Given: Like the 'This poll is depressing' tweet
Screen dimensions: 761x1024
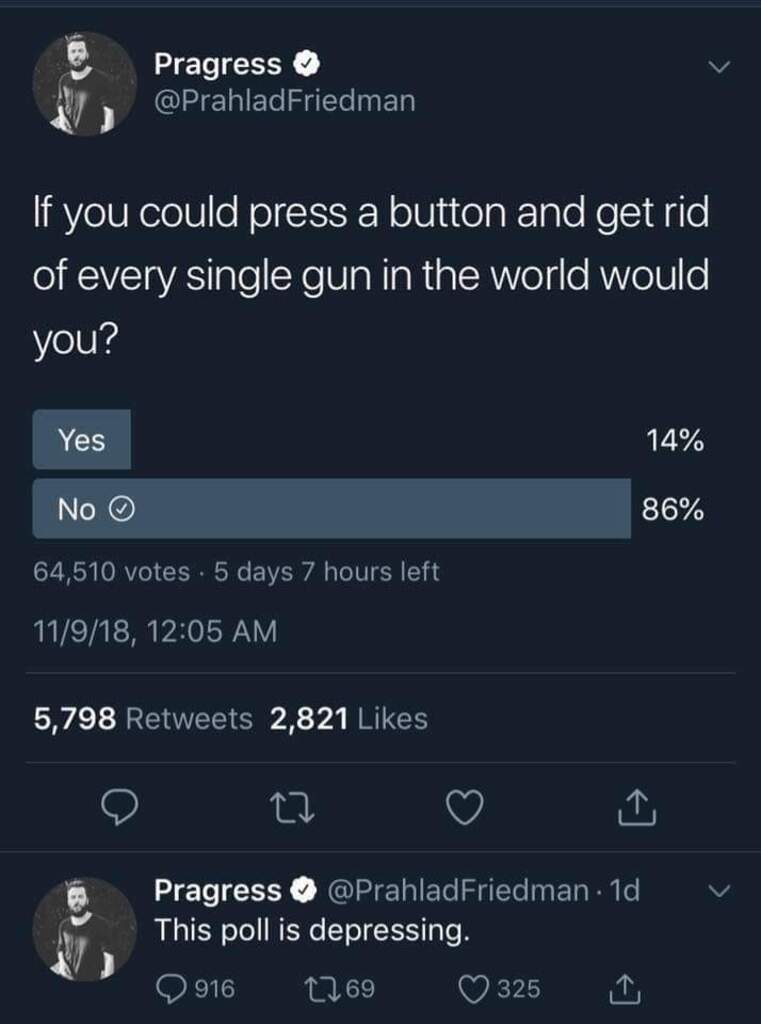Looking at the screenshot, I should [x=473, y=989].
